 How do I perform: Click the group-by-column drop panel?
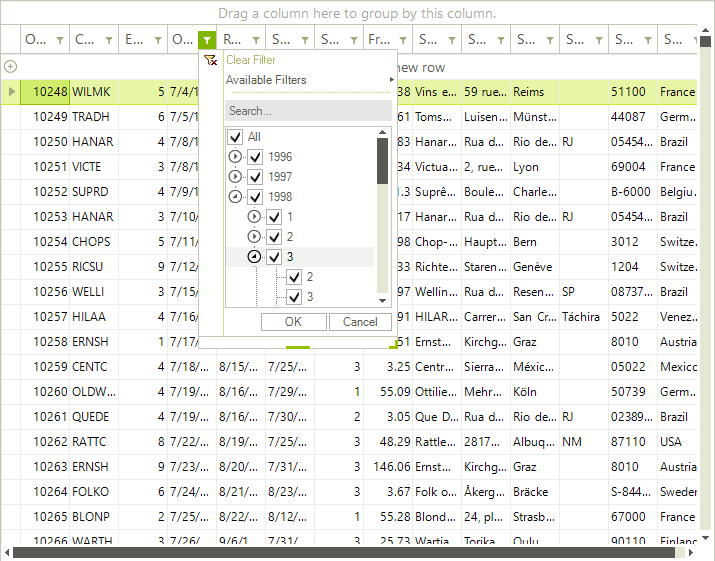pos(357,13)
